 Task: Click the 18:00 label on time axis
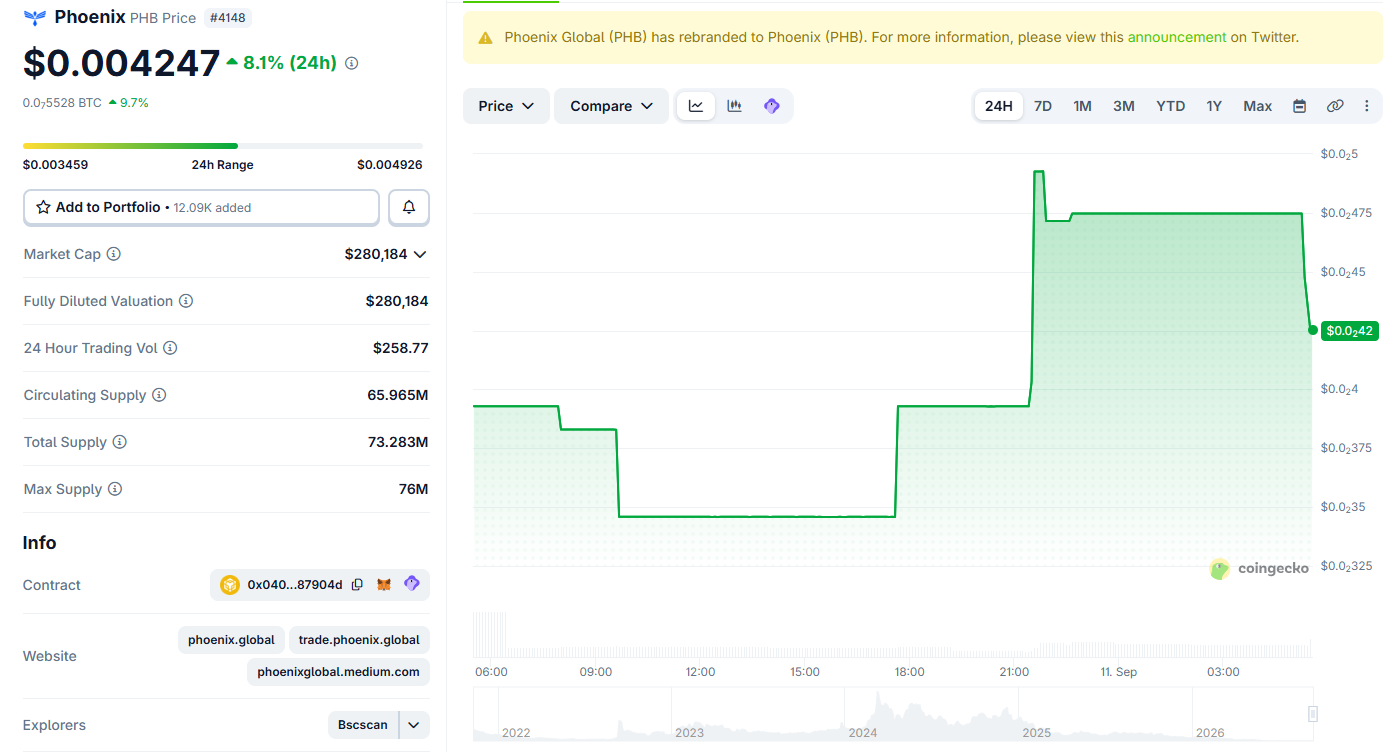click(910, 672)
